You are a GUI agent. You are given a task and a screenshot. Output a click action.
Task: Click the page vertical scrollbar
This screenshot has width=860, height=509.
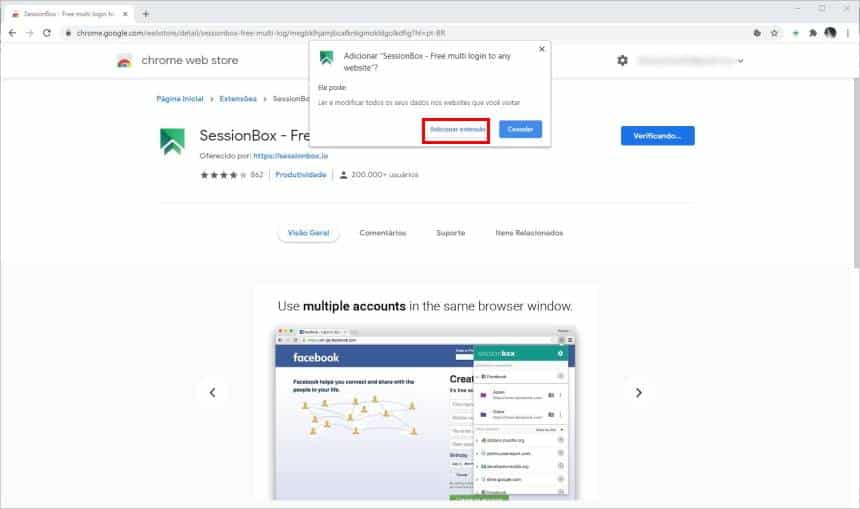(x=856, y=173)
